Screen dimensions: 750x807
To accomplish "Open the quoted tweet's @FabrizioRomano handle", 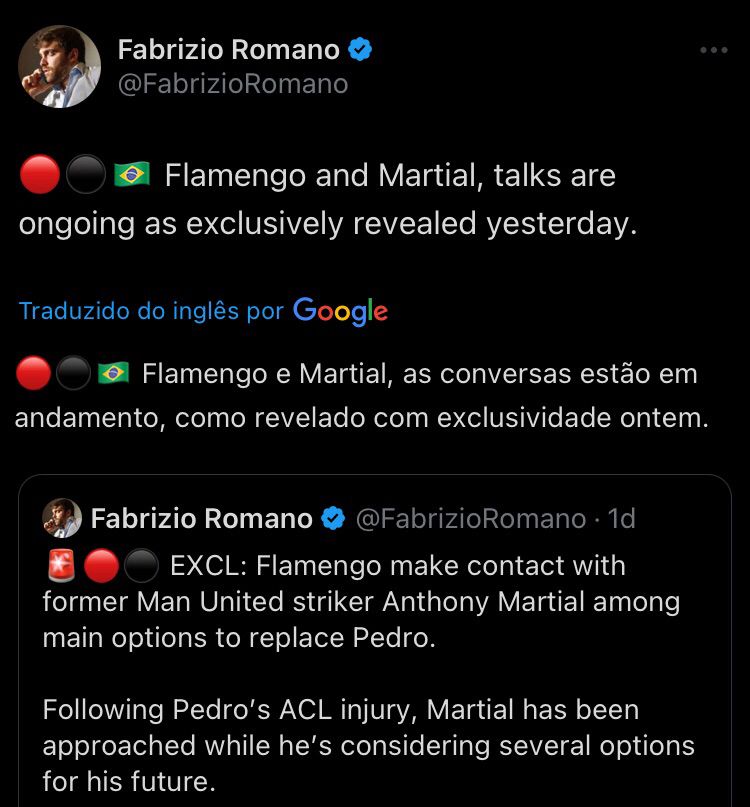I will click(x=471, y=518).
